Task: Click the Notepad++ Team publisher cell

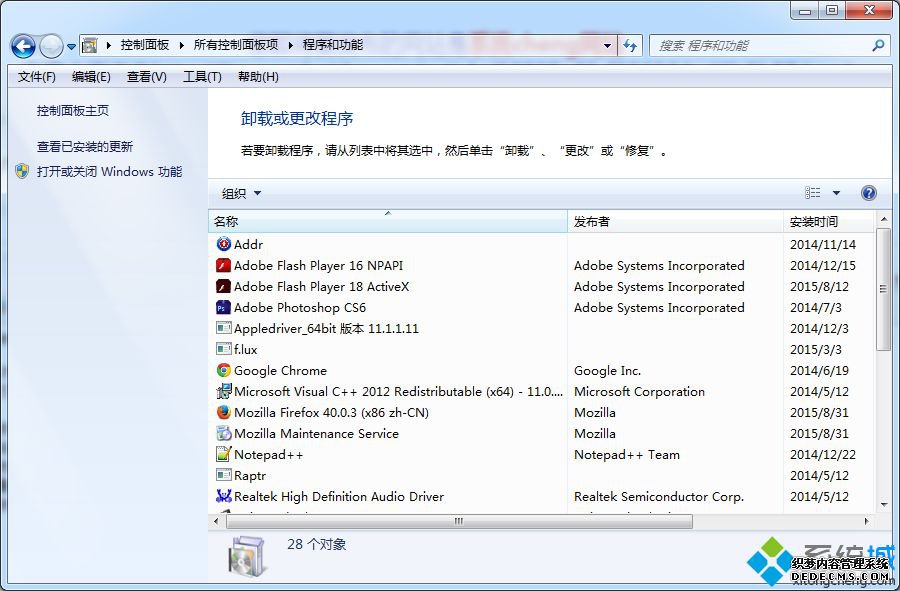Action: point(627,454)
